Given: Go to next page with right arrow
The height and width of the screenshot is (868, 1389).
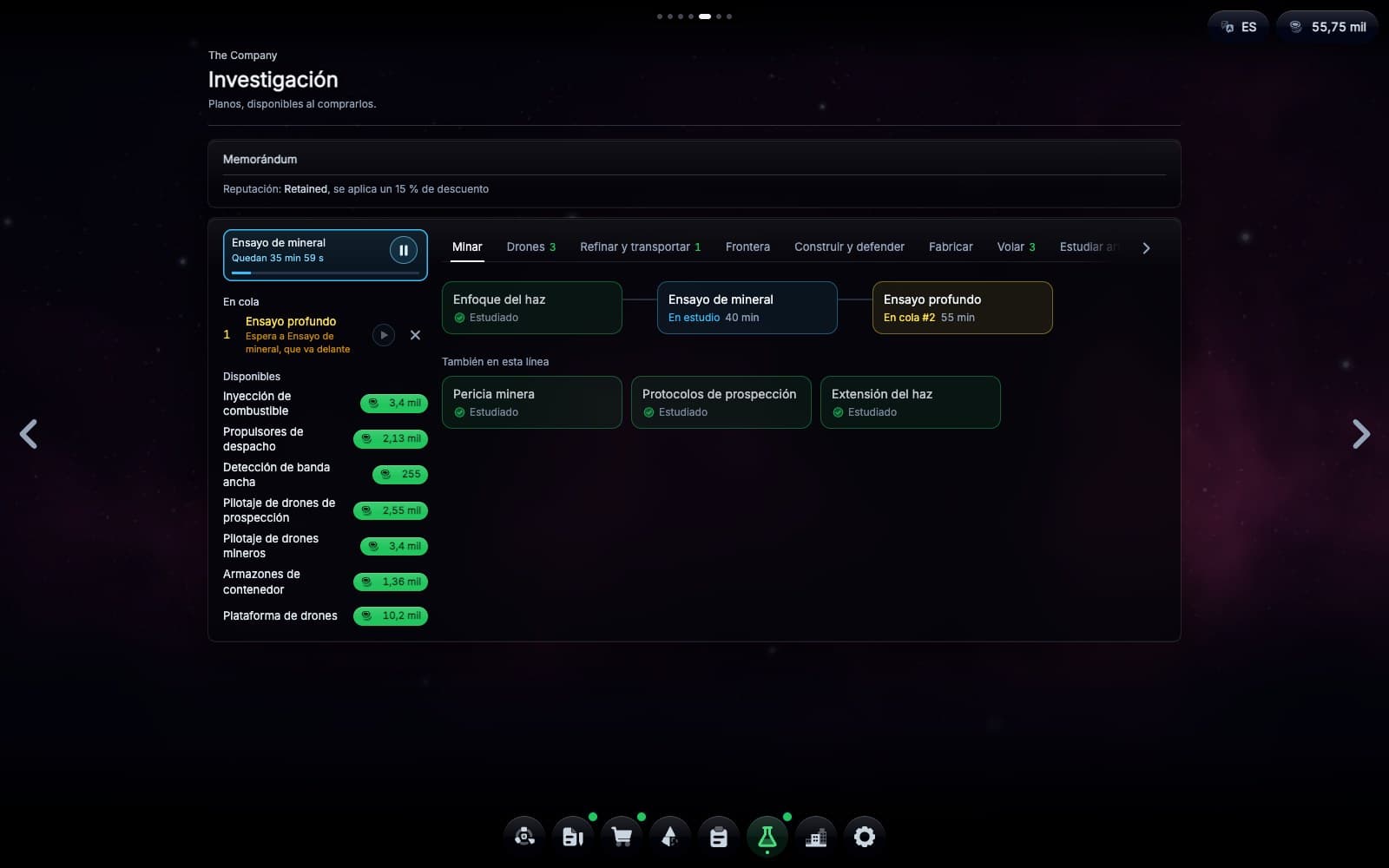Looking at the screenshot, I should (1360, 434).
